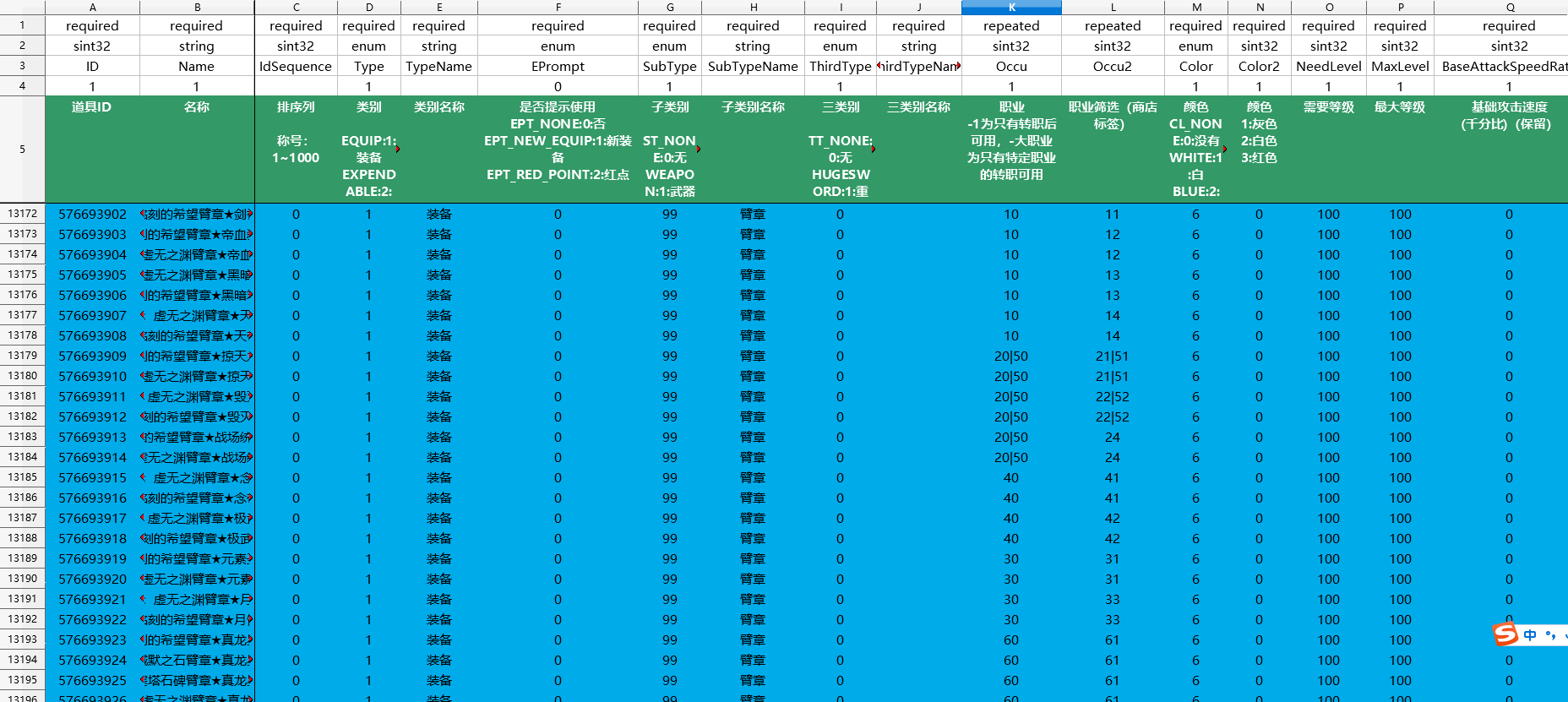This screenshot has width=1568, height=702.
Task: Click cell with ID 576693925
Action: (92, 681)
